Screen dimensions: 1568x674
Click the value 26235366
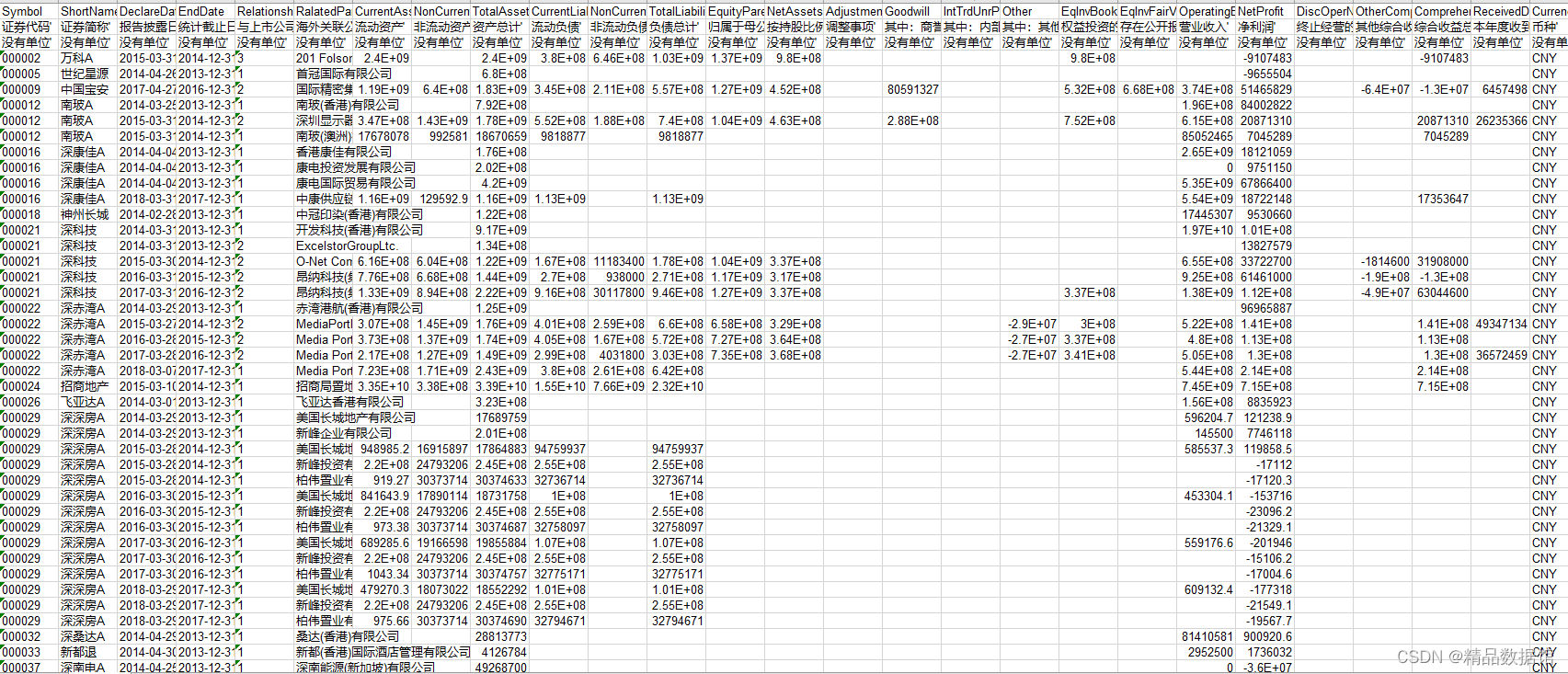point(1500,120)
